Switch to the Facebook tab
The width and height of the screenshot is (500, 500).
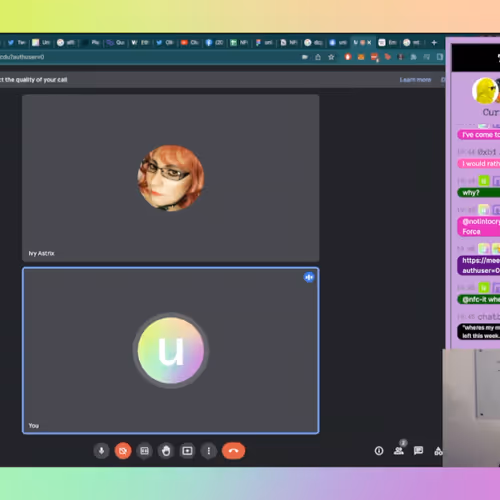click(x=215, y=43)
